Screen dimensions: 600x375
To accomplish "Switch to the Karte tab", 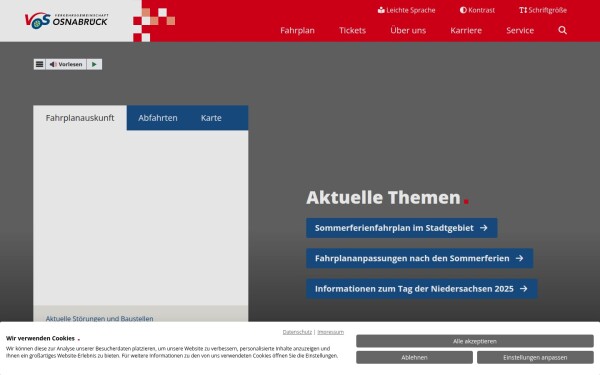I will (x=211, y=118).
